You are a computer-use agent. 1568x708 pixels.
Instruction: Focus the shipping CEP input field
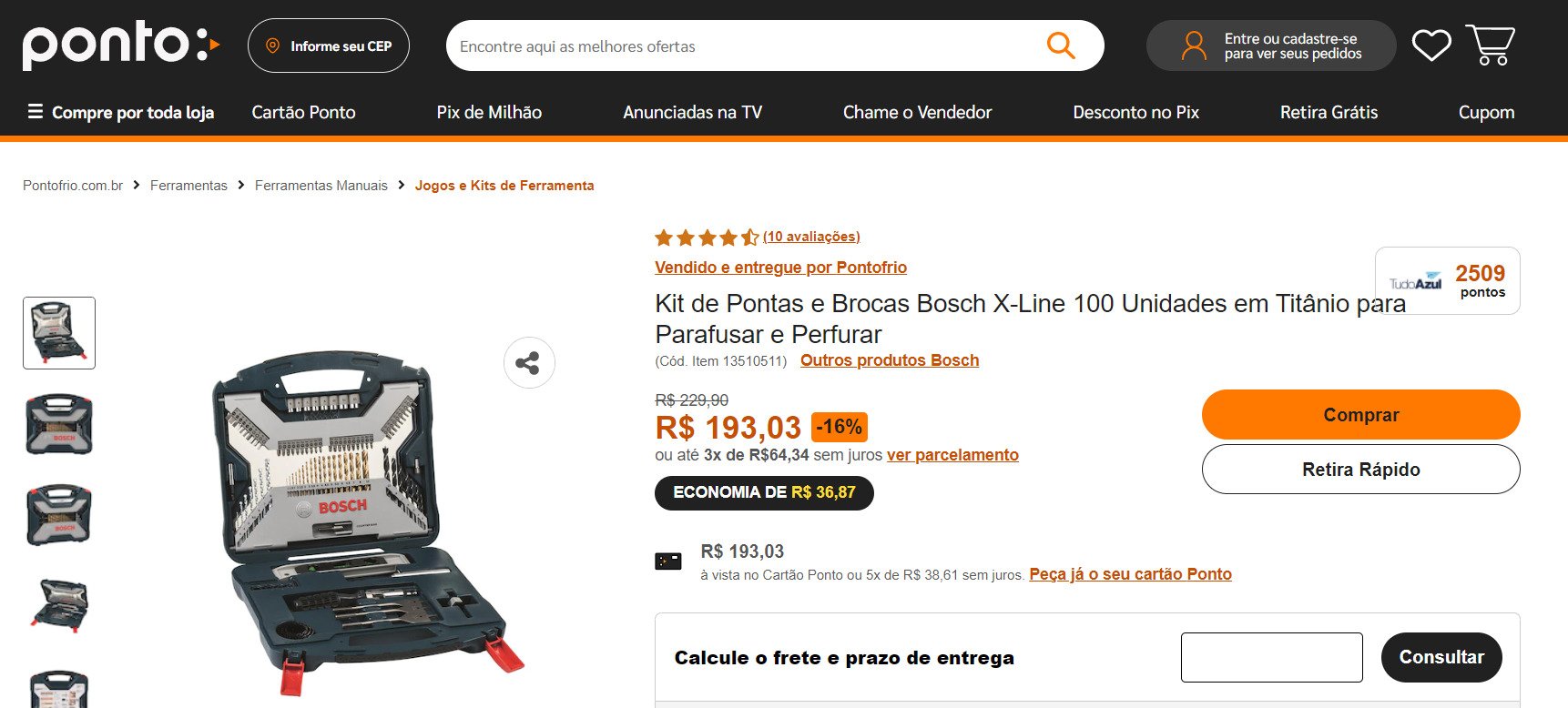pos(1271,657)
